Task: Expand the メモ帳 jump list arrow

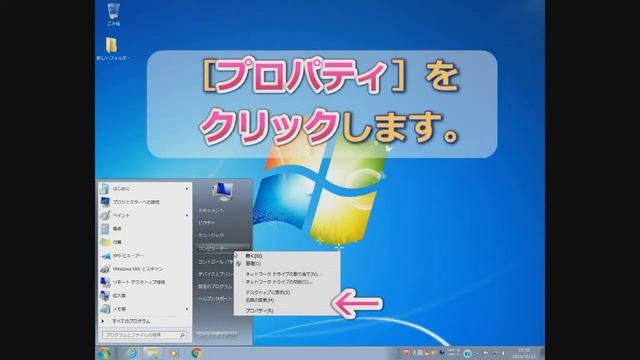Action: point(187,309)
